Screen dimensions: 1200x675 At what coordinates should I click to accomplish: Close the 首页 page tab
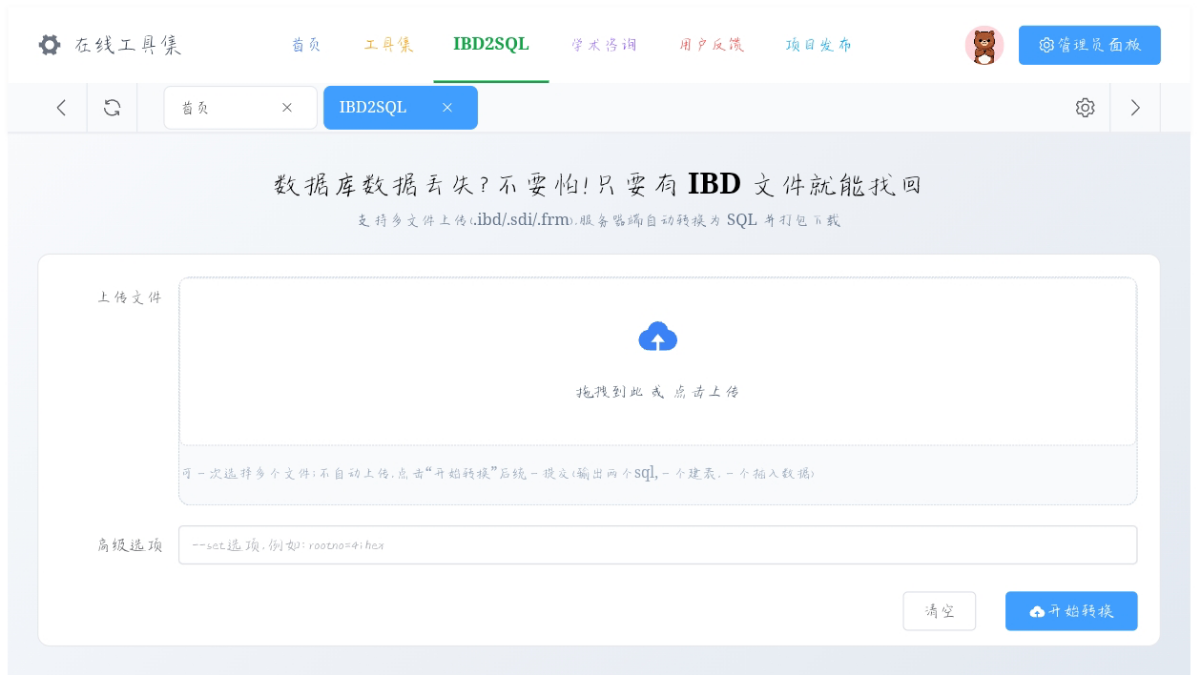tap(287, 108)
